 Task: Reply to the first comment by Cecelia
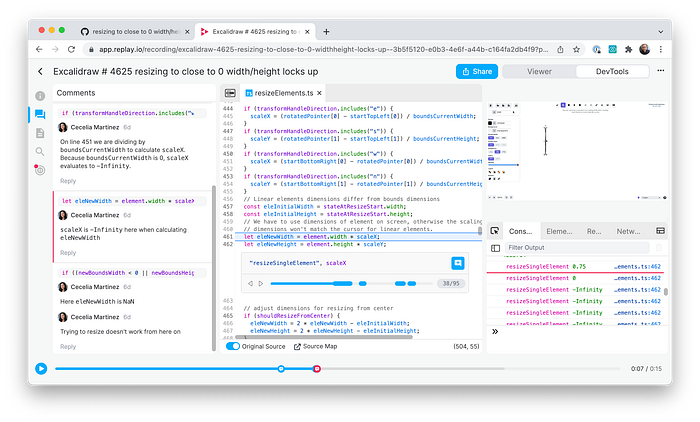pos(68,181)
